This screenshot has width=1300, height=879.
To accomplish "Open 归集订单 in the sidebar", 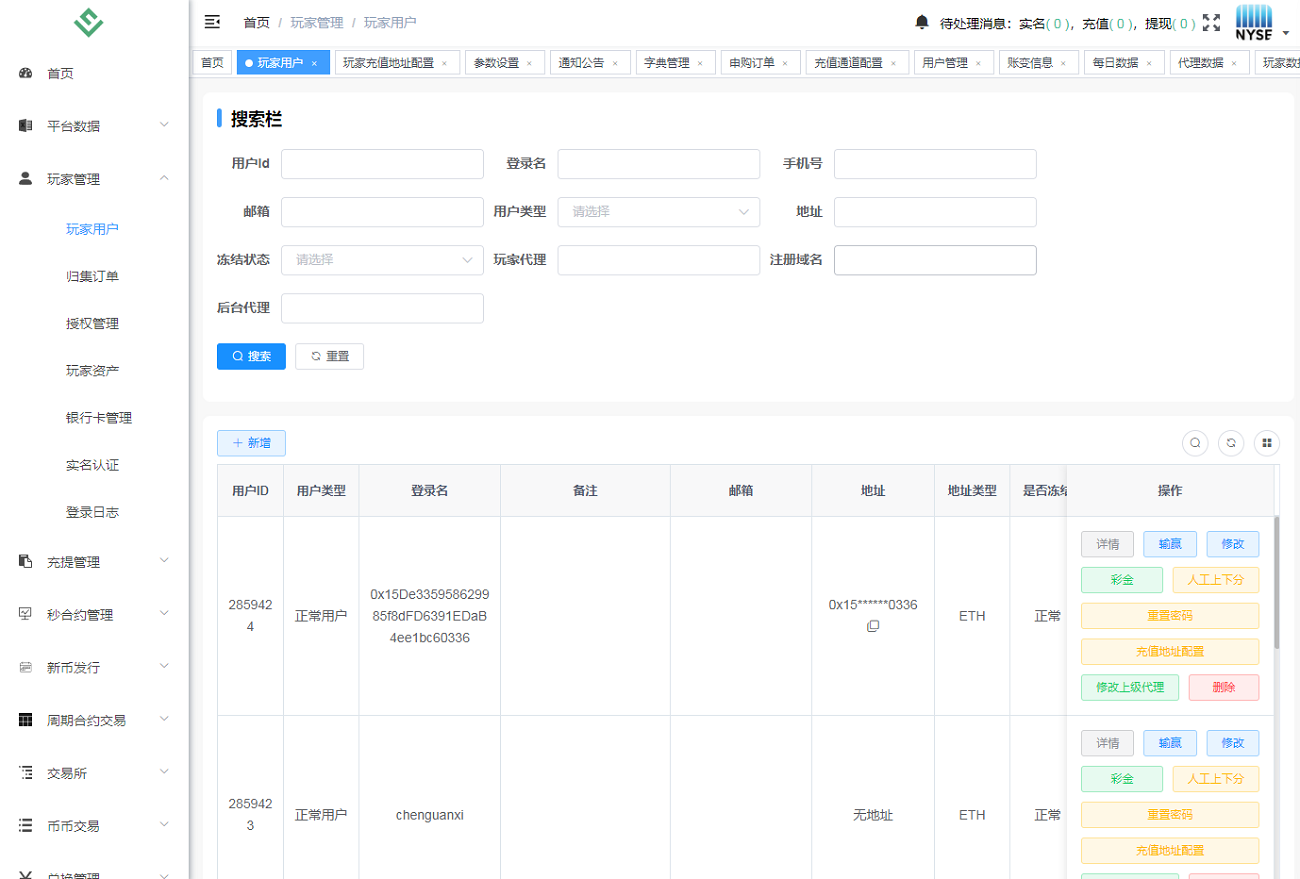I will click(92, 276).
